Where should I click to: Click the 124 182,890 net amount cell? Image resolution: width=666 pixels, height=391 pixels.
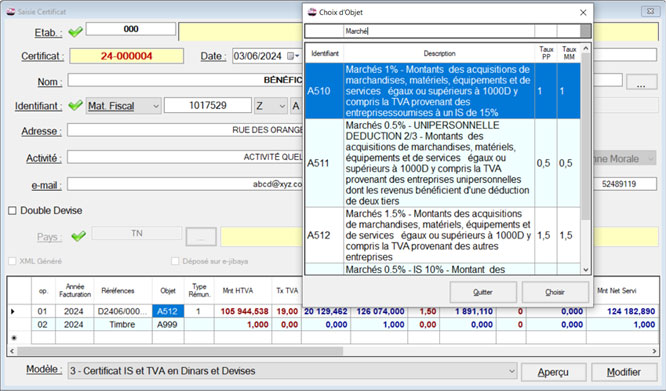pos(623,311)
